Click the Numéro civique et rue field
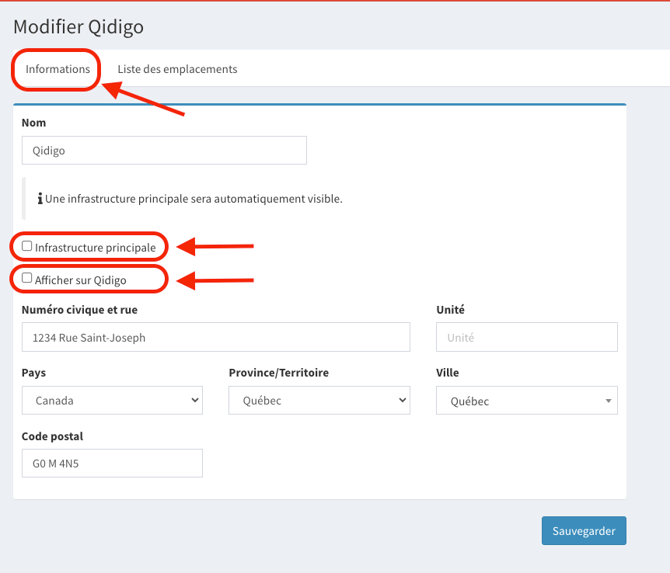 (215, 338)
